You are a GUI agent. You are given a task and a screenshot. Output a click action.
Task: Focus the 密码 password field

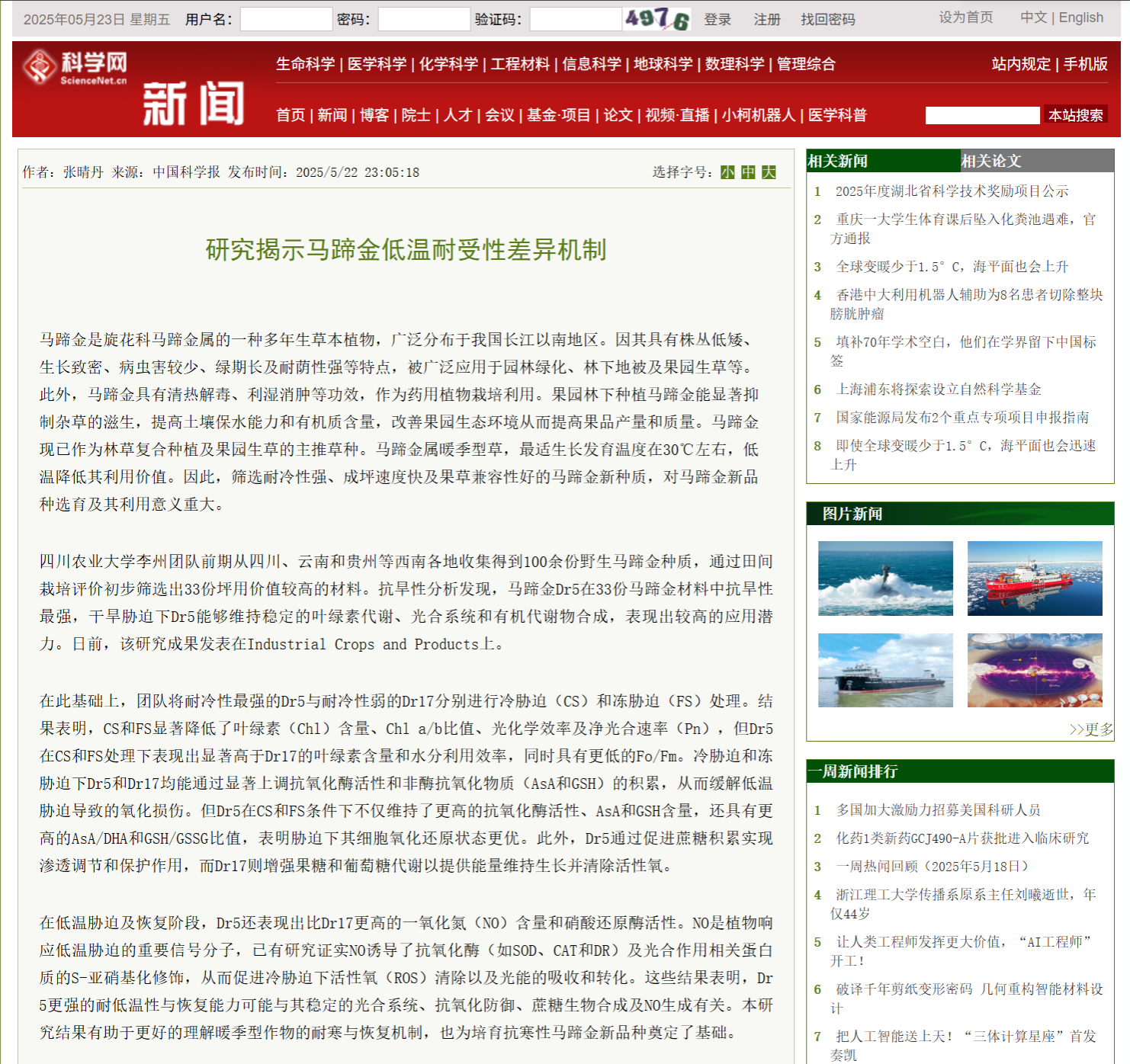pos(424,19)
